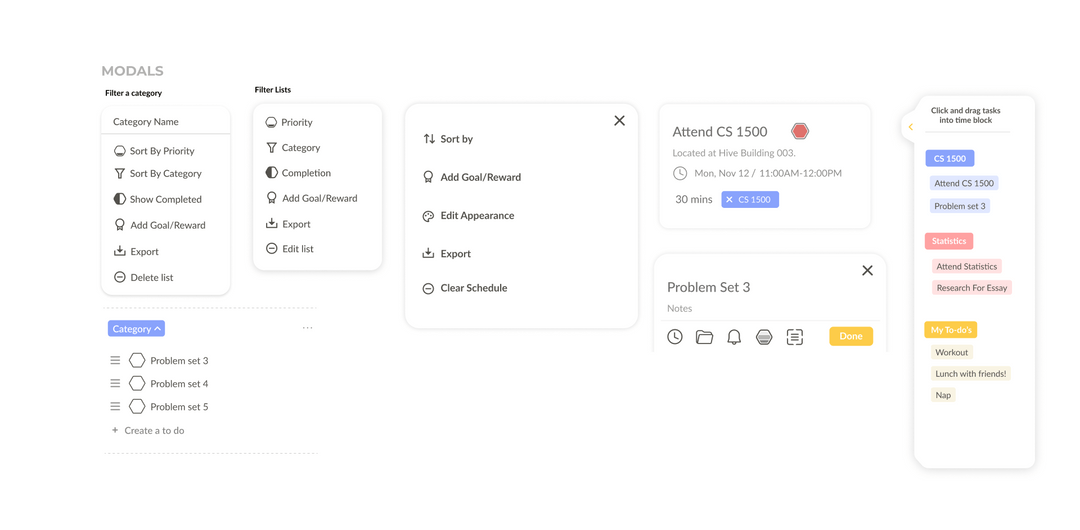Toggle Show Completed option

point(158,199)
